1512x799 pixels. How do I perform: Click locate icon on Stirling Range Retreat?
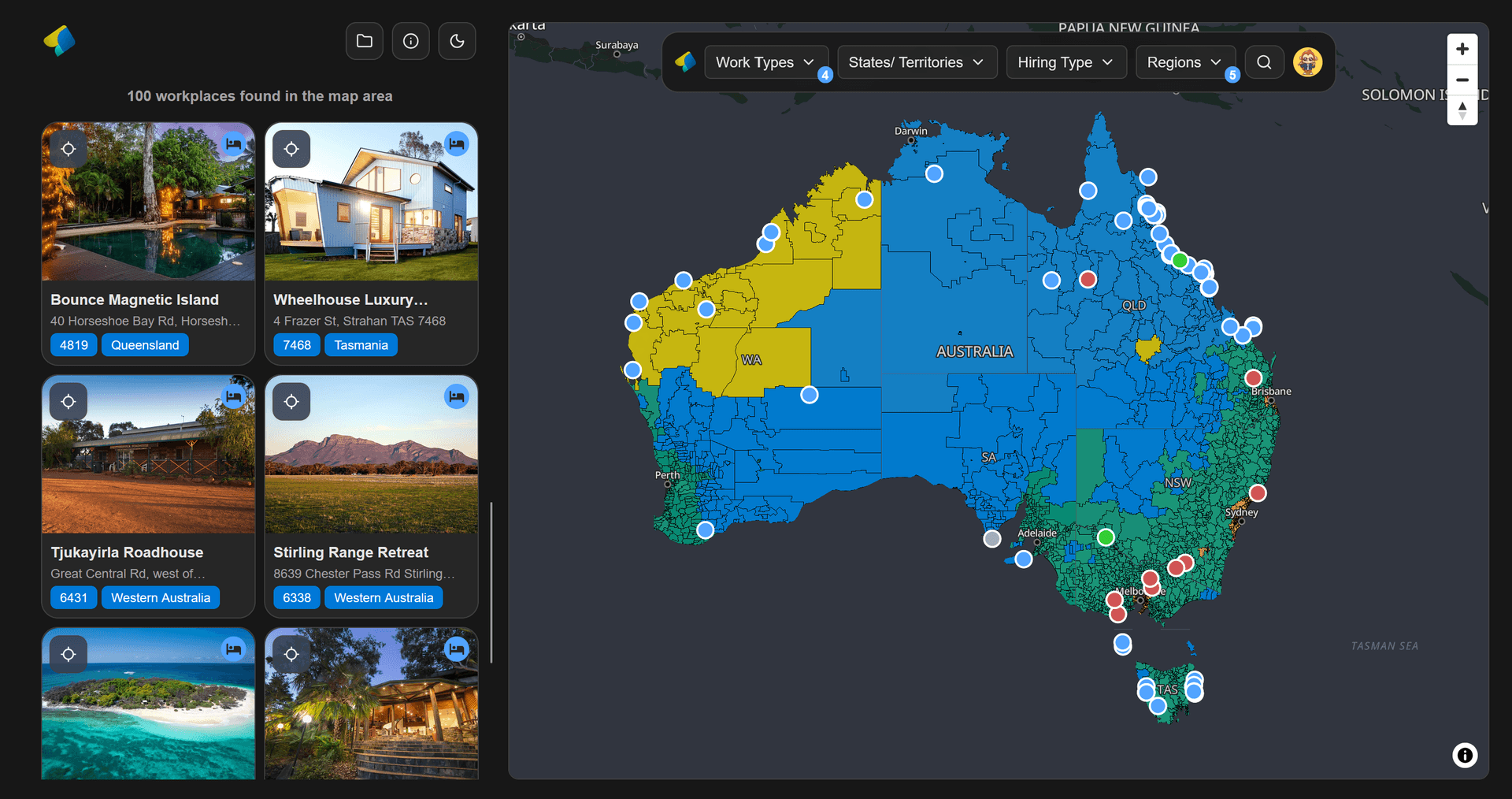(291, 402)
